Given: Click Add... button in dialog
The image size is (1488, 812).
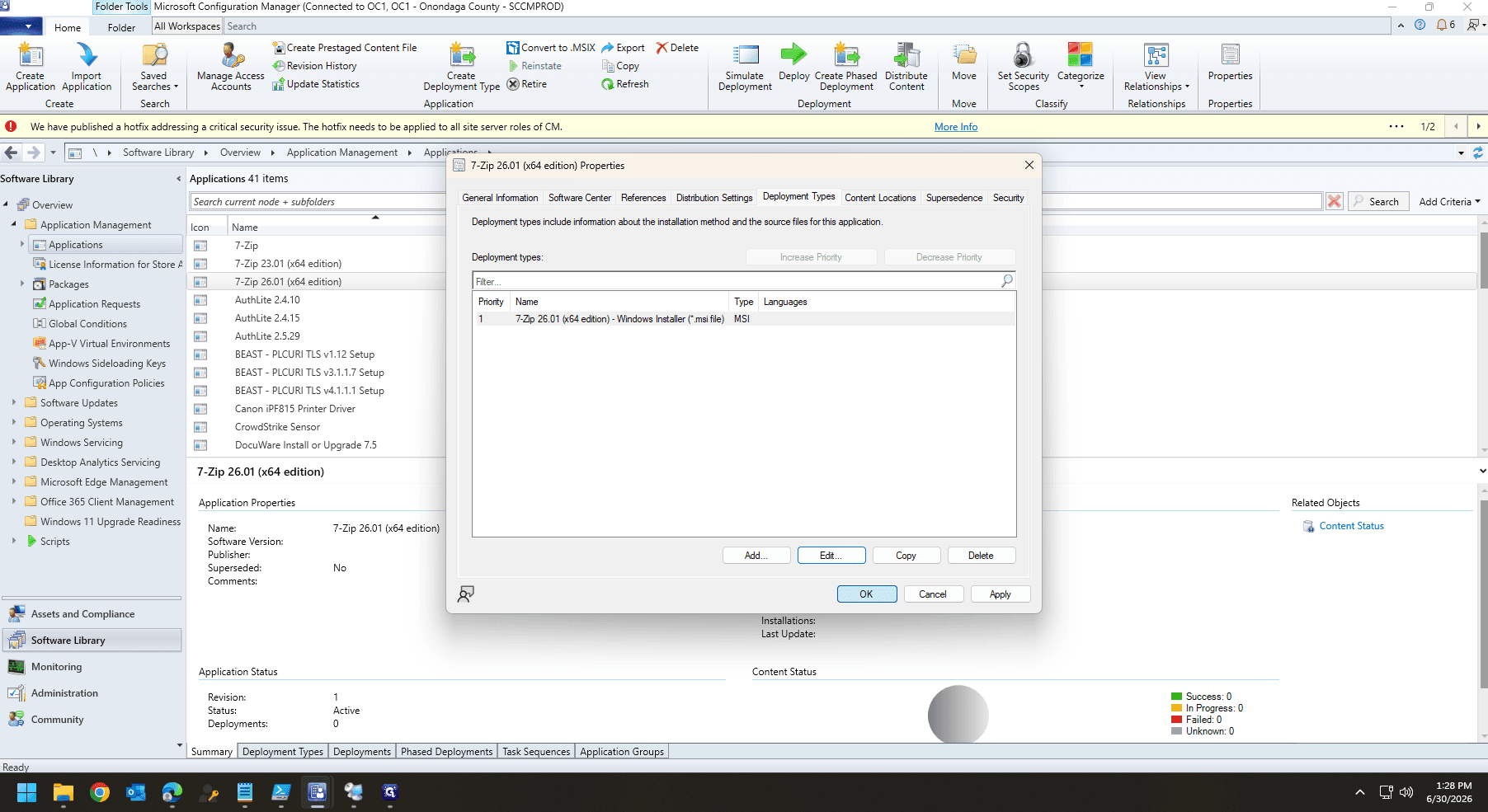Looking at the screenshot, I should [756, 556].
